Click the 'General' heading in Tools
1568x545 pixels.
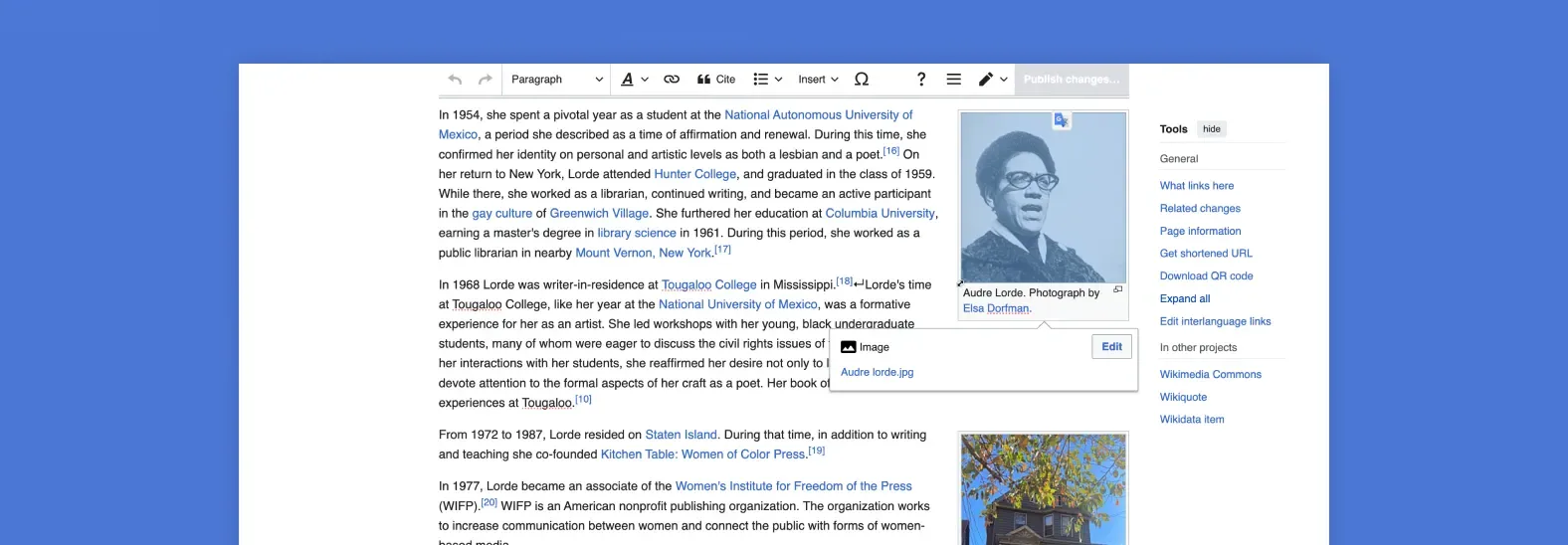(1179, 159)
